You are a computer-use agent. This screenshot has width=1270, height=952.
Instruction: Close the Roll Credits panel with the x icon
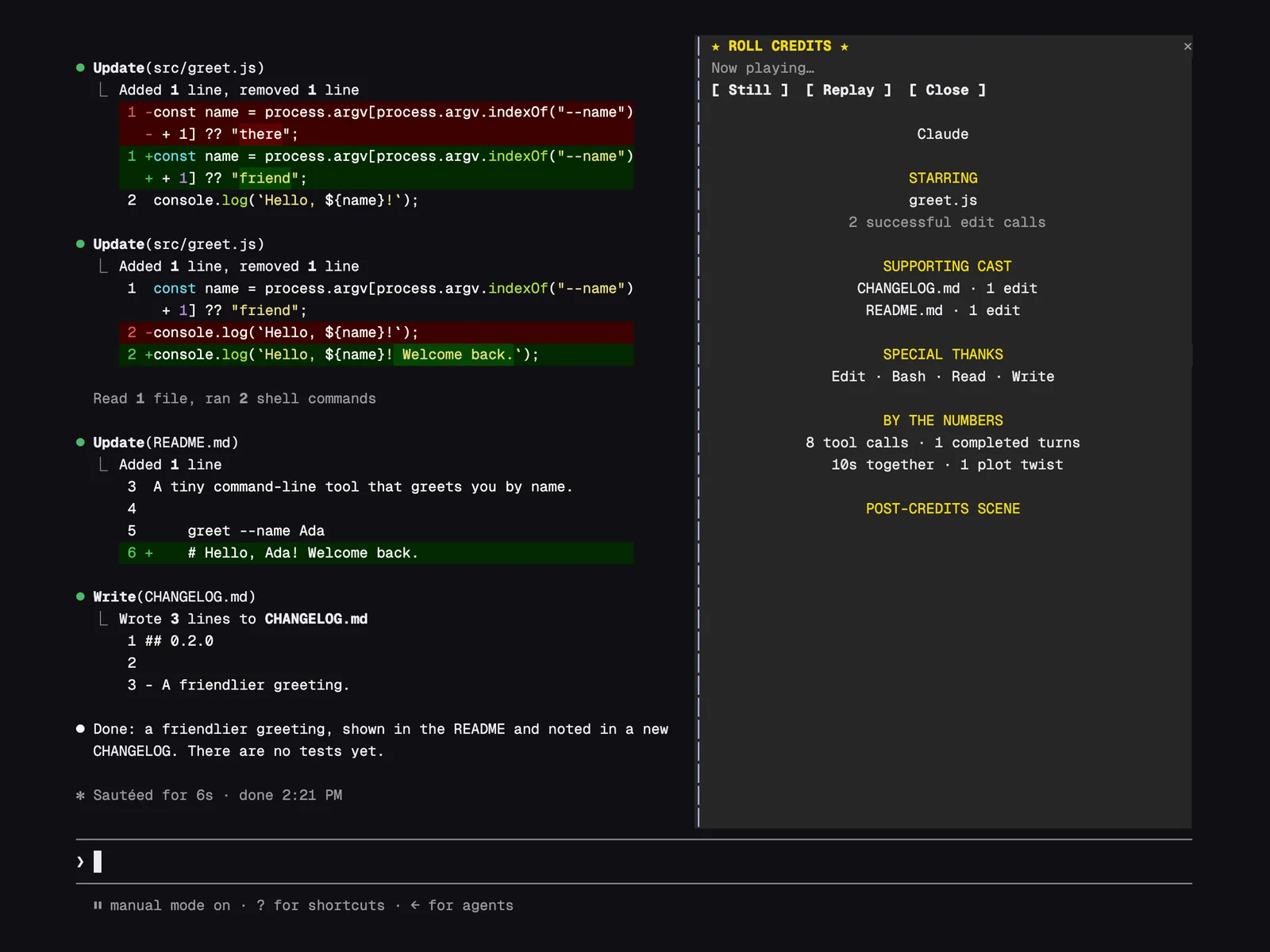coord(1187,47)
